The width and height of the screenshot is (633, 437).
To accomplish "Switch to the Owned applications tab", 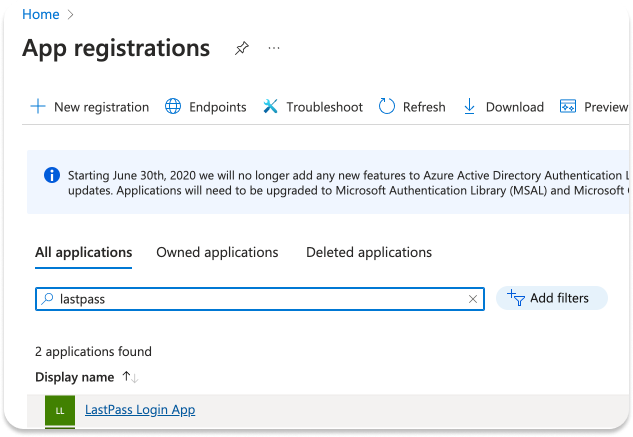I will point(217,252).
